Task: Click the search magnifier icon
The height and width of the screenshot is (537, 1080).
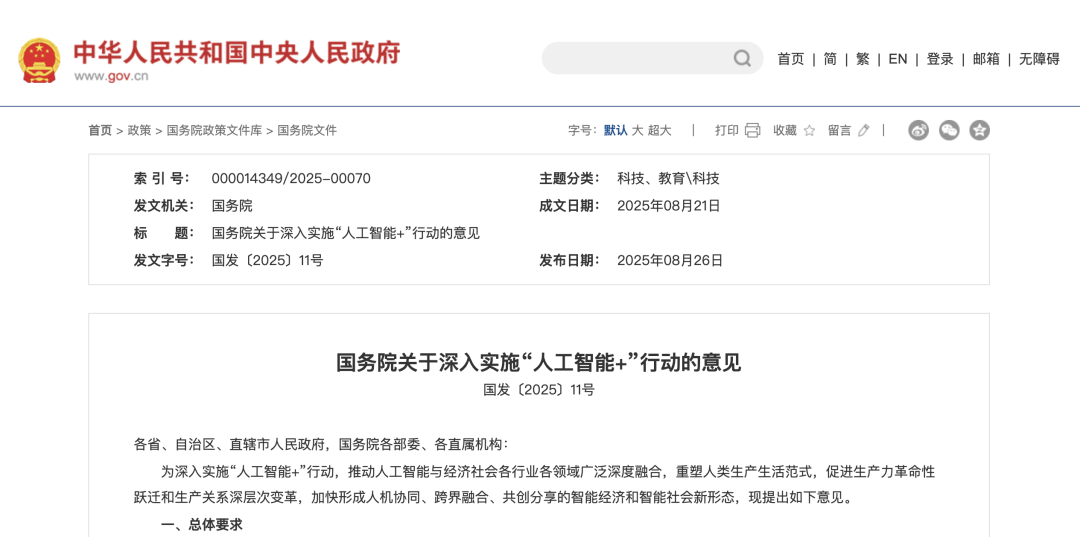Action: [x=742, y=58]
